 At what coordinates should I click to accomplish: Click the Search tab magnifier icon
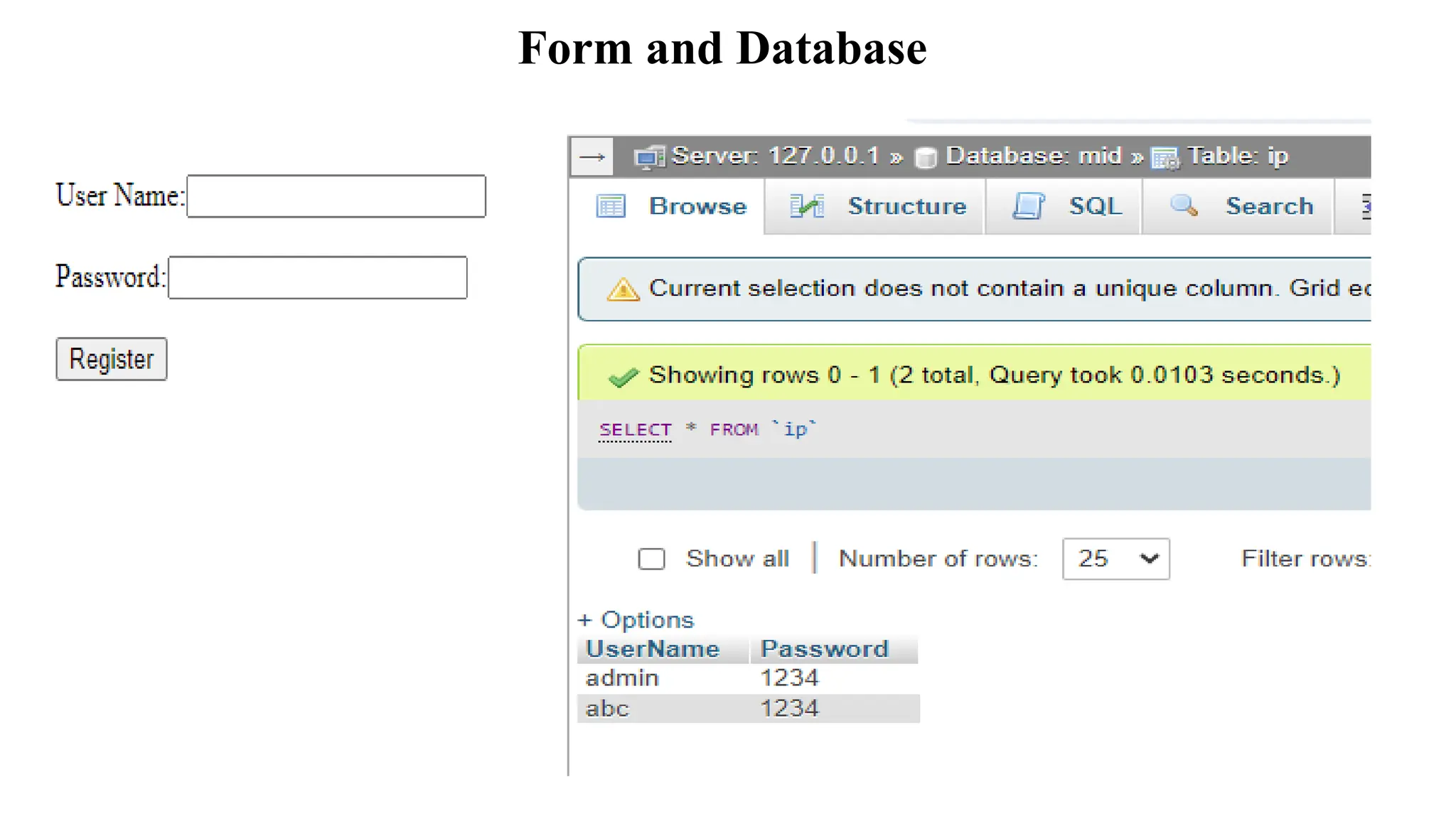click(x=1184, y=205)
